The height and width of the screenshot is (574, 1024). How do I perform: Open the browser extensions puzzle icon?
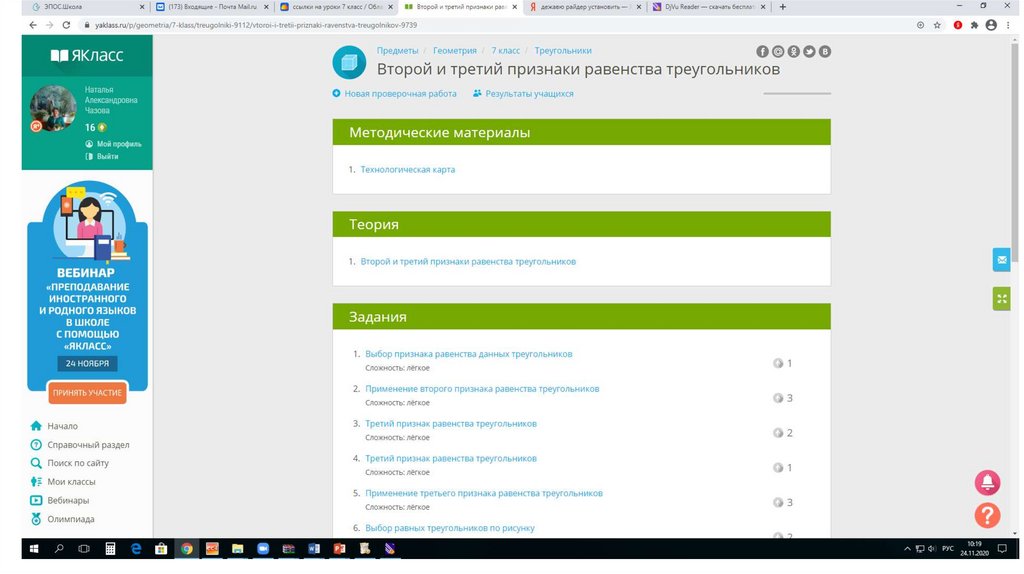click(x=974, y=25)
